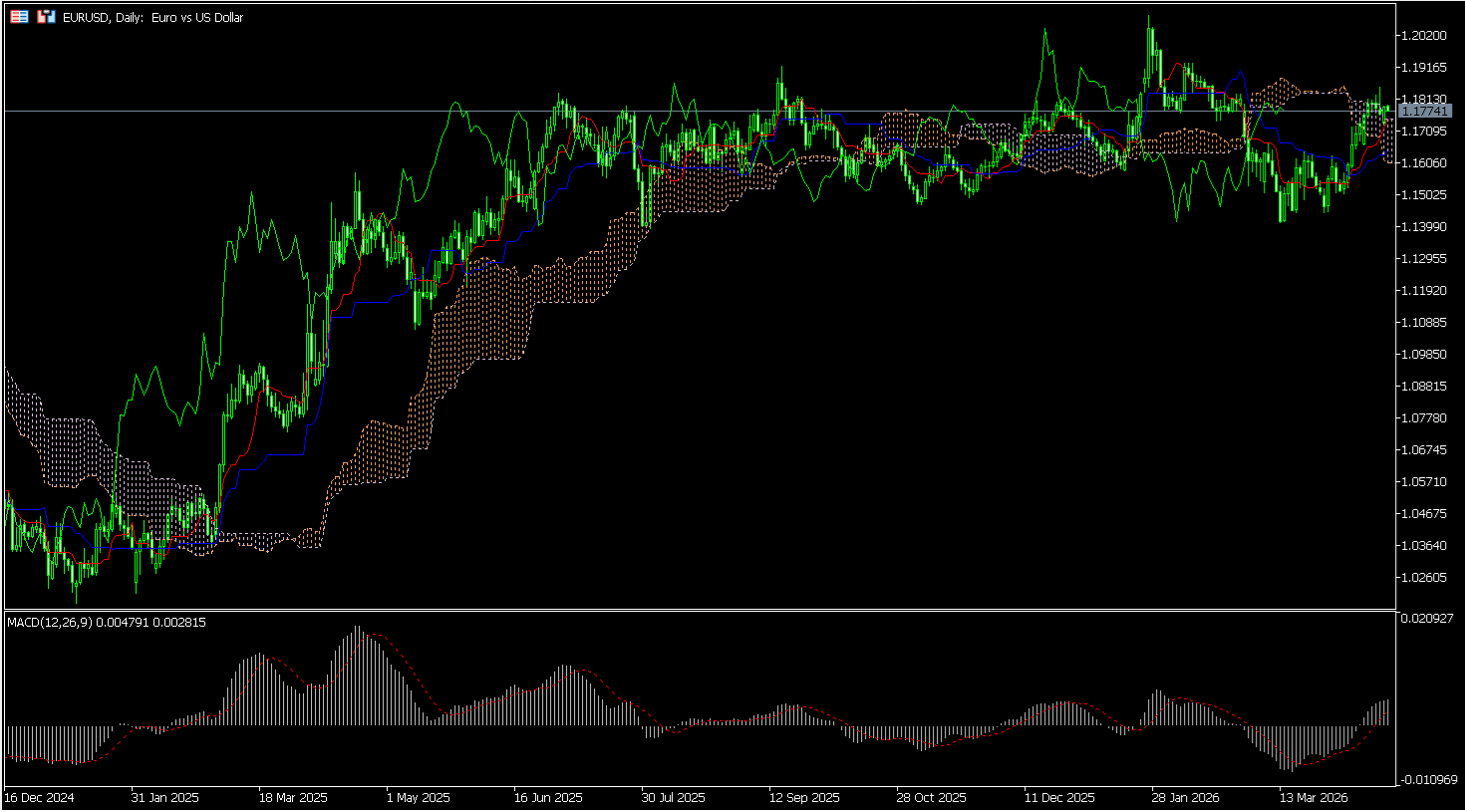
Task: Toggle the one-click trading panel icon
Action: [x=46, y=17]
